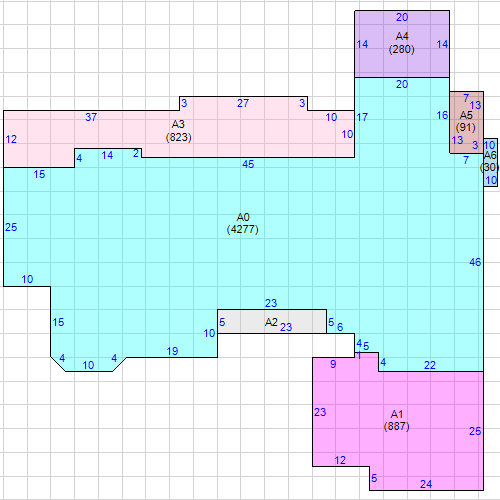Image resolution: width=500 pixels, height=500 pixels.
Task: Select the 6 dimension label
Action: 340,327
